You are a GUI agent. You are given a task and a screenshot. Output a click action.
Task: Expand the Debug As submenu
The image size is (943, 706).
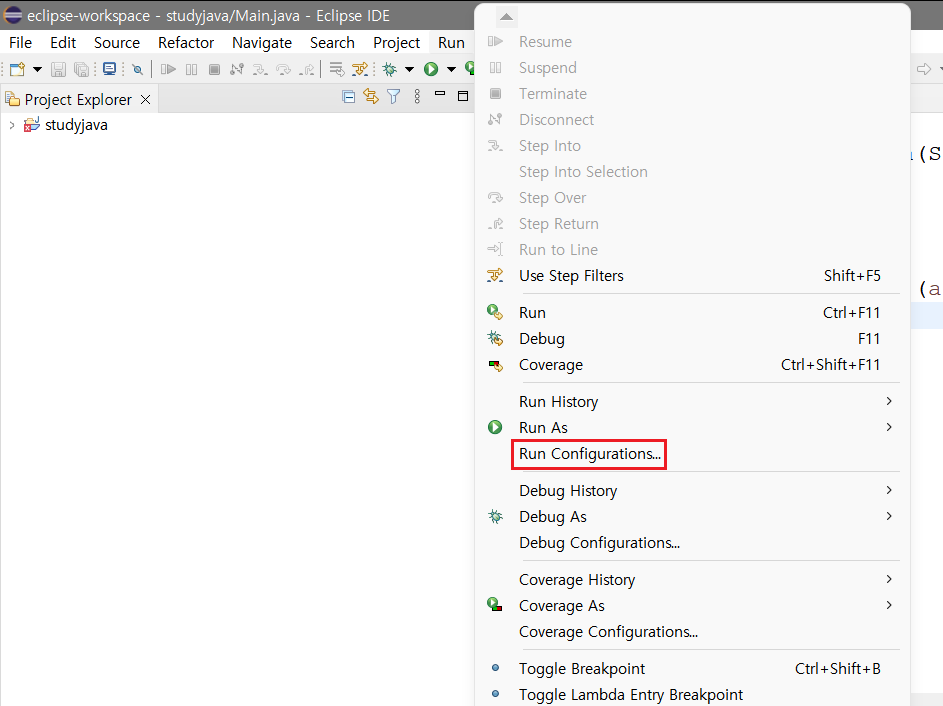692,517
